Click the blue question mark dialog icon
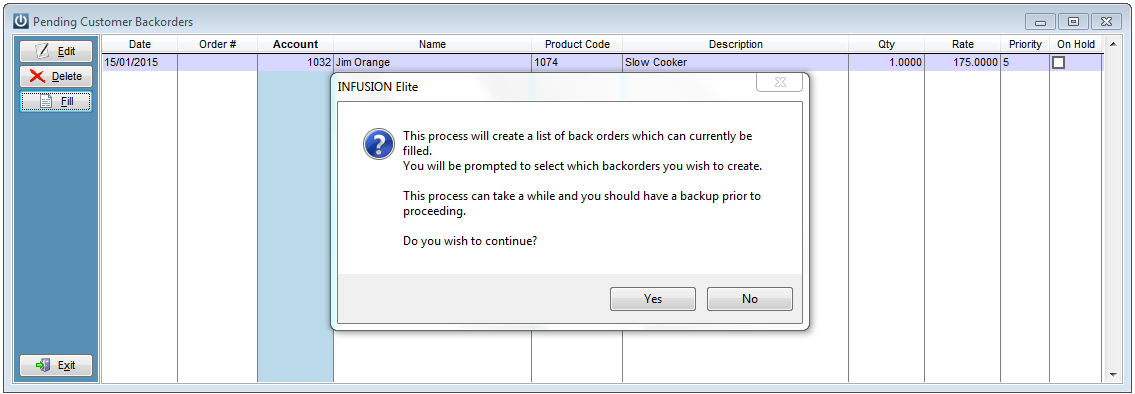1135x394 pixels. (x=378, y=144)
